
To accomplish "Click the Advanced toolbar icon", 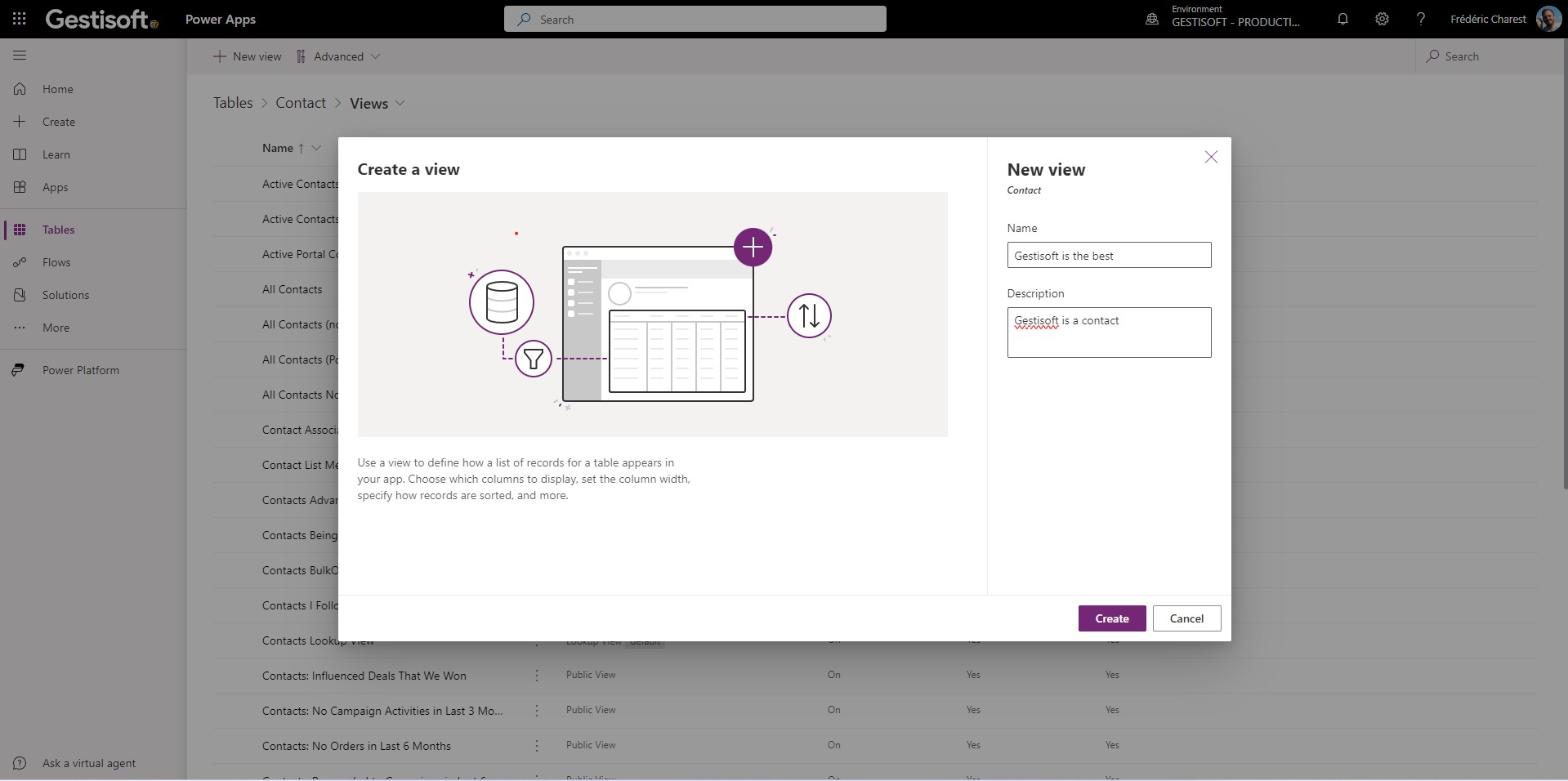I will pos(301,56).
